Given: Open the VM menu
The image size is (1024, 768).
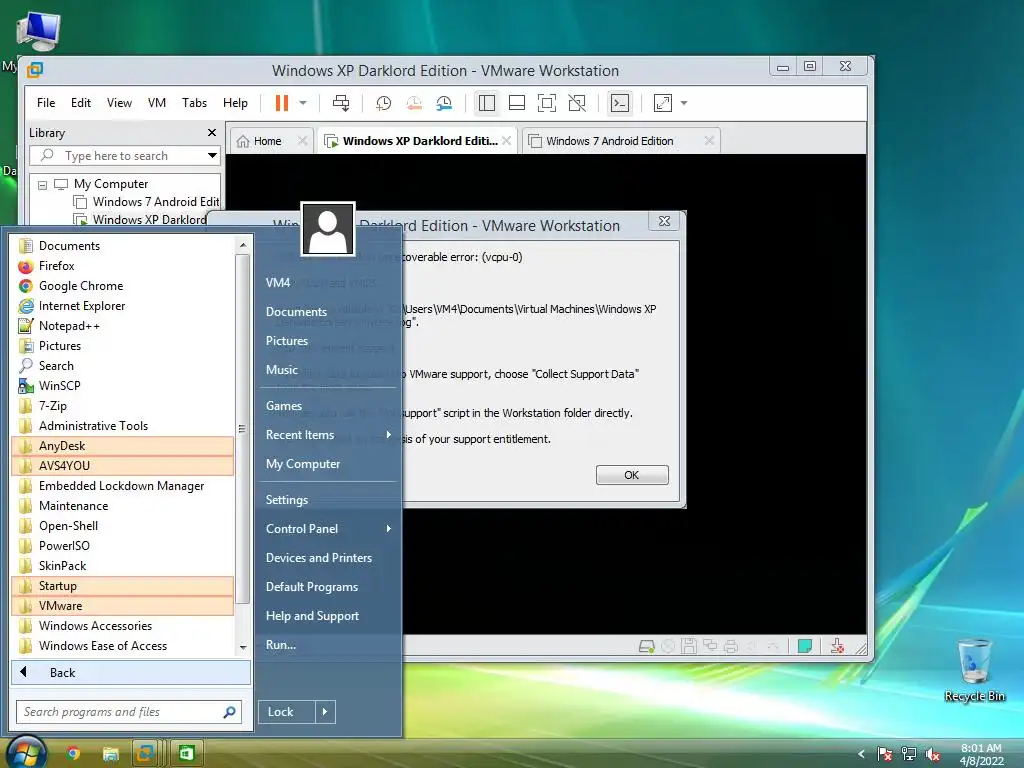Looking at the screenshot, I should pyautogui.click(x=157, y=103).
